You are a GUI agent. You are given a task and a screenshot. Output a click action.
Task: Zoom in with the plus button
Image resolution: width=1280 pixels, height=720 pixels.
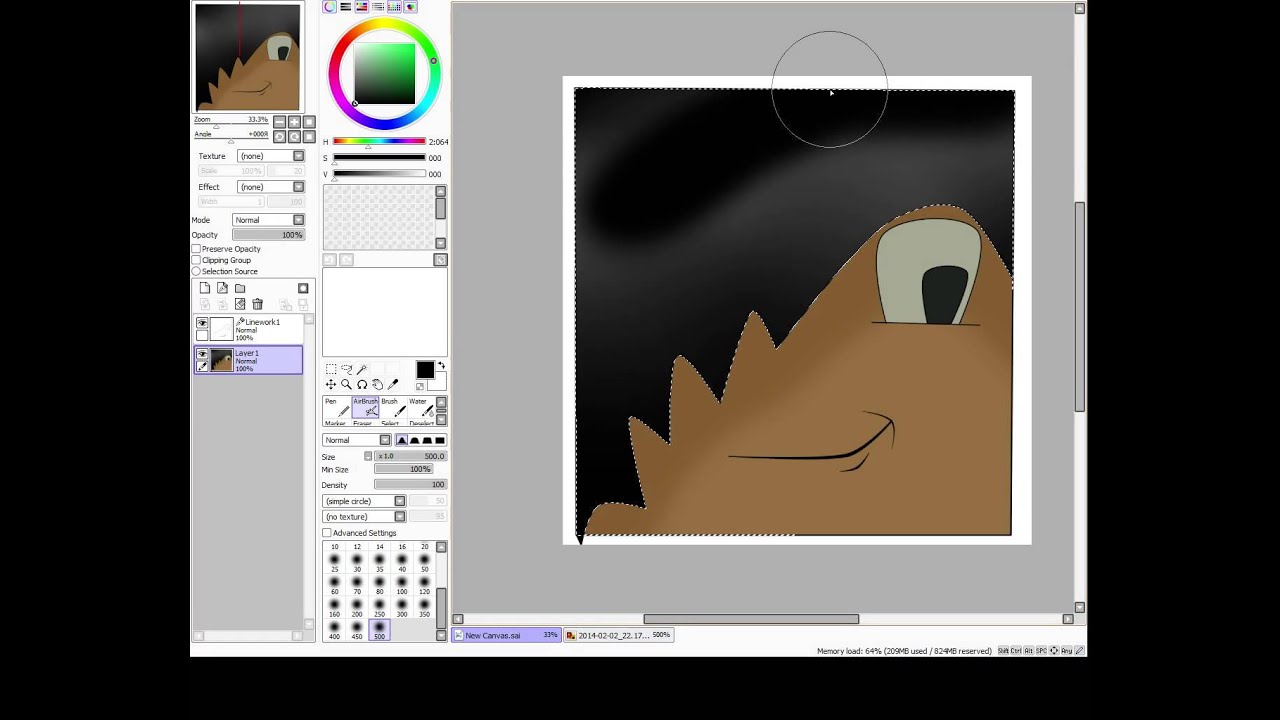(x=294, y=121)
